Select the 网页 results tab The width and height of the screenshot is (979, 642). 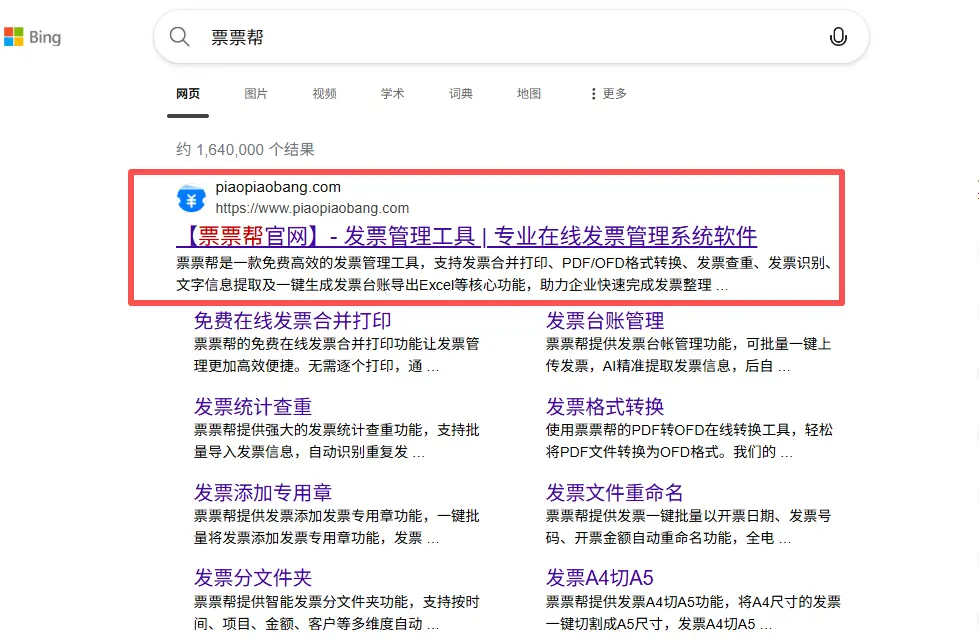tap(188, 93)
